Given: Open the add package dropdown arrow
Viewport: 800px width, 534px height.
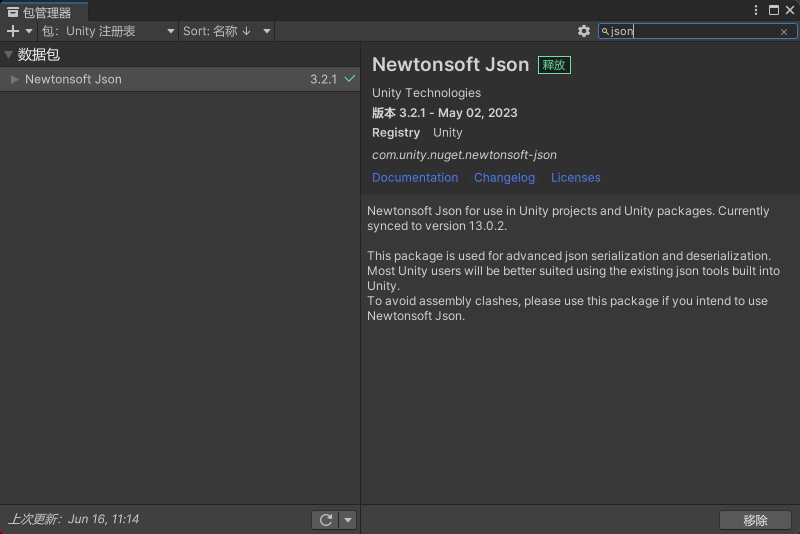Looking at the screenshot, I should click(29, 31).
